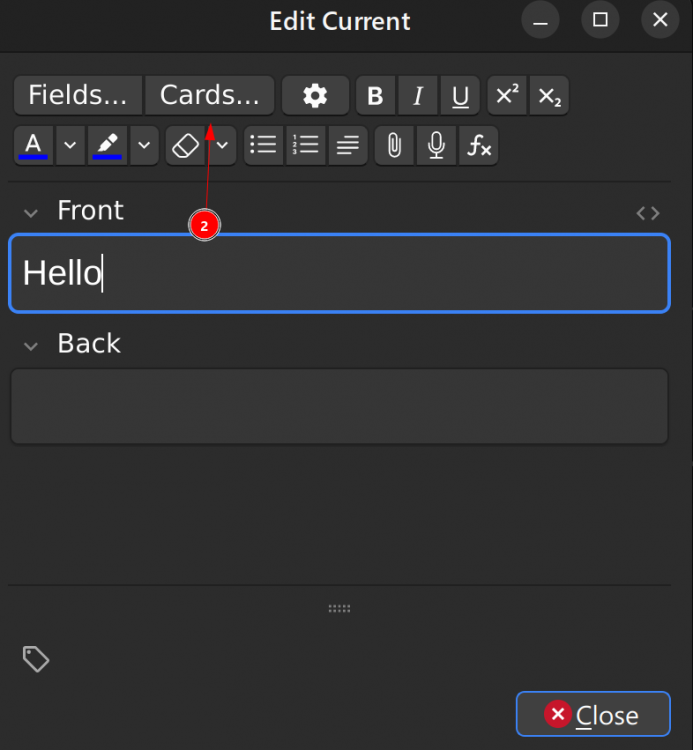The width and height of the screenshot is (693, 750).
Task: Toggle italic formatting
Action: (418, 95)
